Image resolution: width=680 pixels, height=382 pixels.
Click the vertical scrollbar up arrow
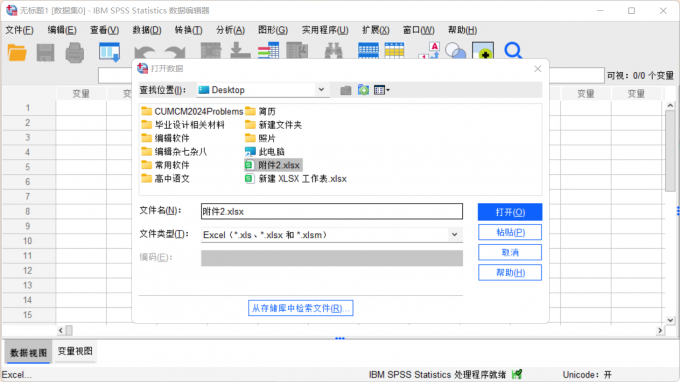tap(670, 105)
